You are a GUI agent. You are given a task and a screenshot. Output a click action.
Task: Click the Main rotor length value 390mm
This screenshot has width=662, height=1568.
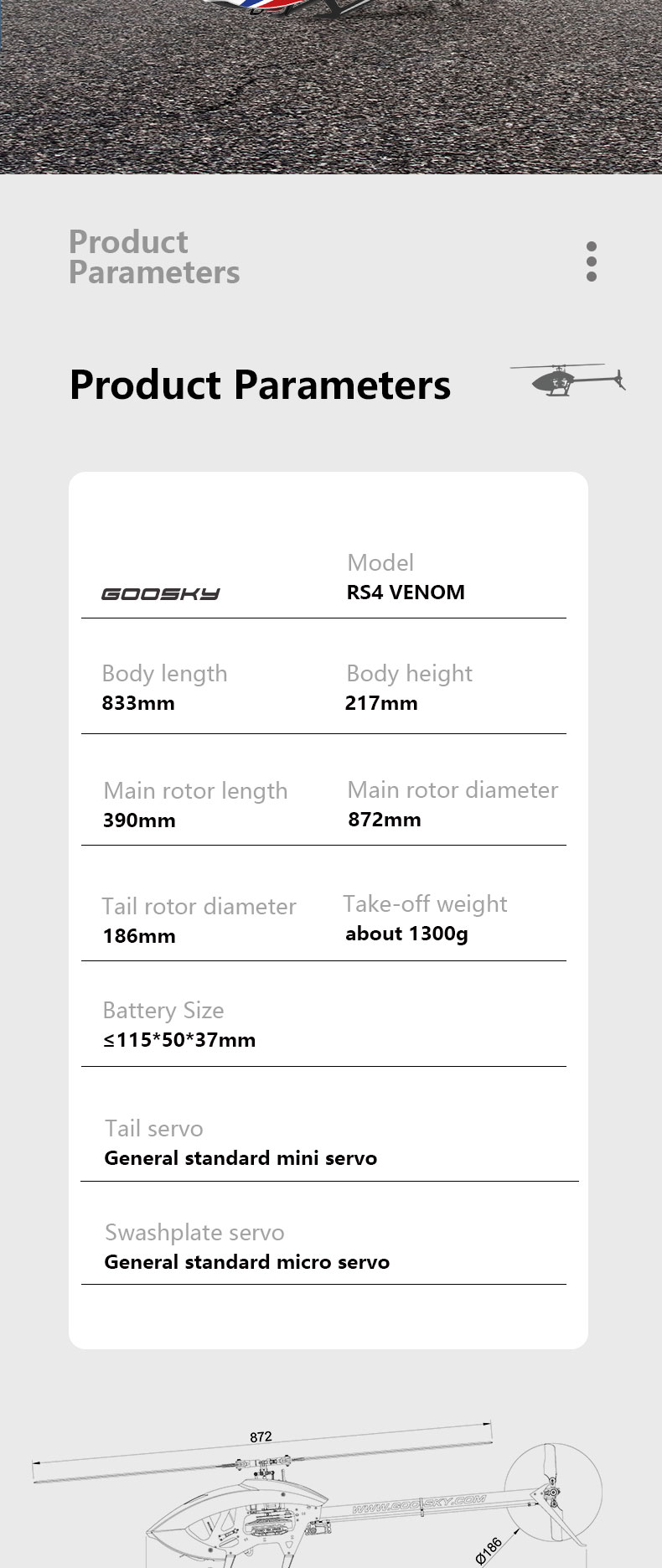(139, 820)
